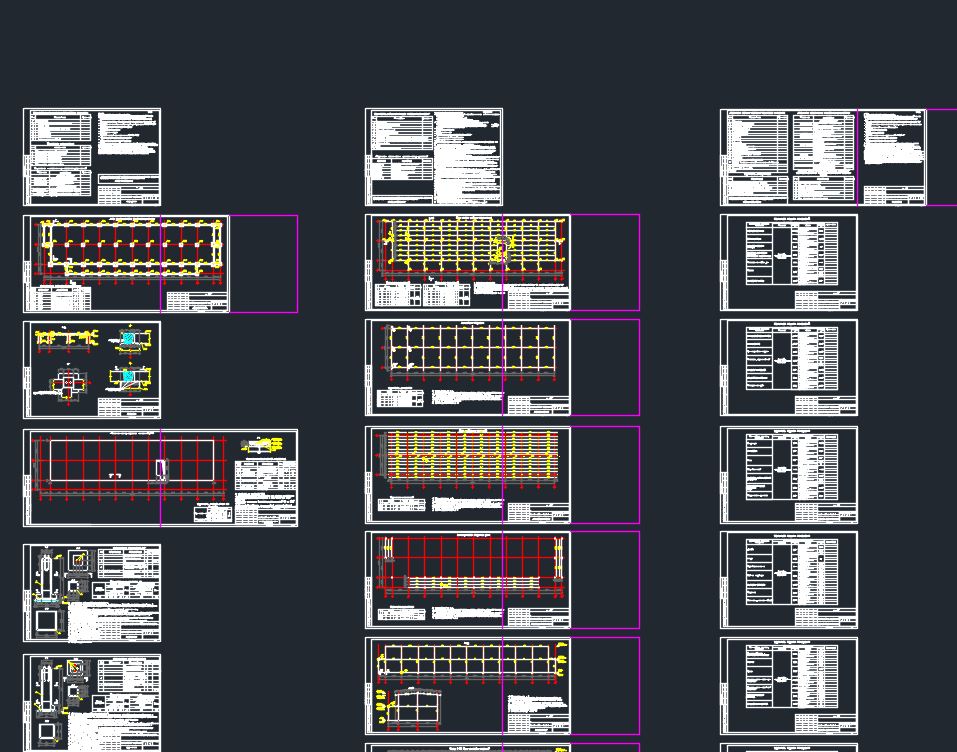This screenshot has height=752, width=957.
Task: Select the middle-column sheet with building cross-section elevation
Action: click(x=468, y=686)
